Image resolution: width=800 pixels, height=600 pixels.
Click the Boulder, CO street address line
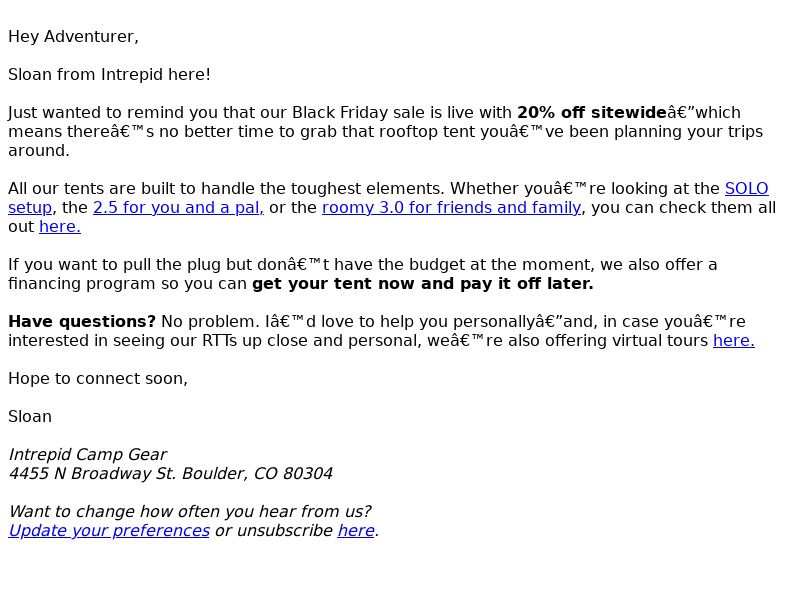(171, 473)
